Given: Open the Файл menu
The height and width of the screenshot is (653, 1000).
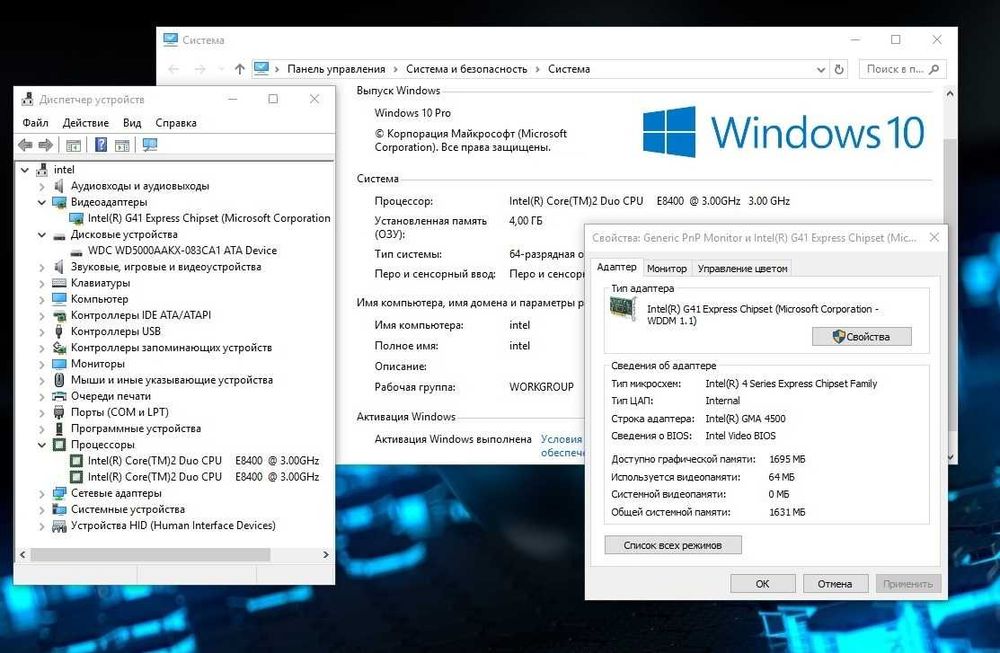Looking at the screenshot, I should (x=35, y=122).
